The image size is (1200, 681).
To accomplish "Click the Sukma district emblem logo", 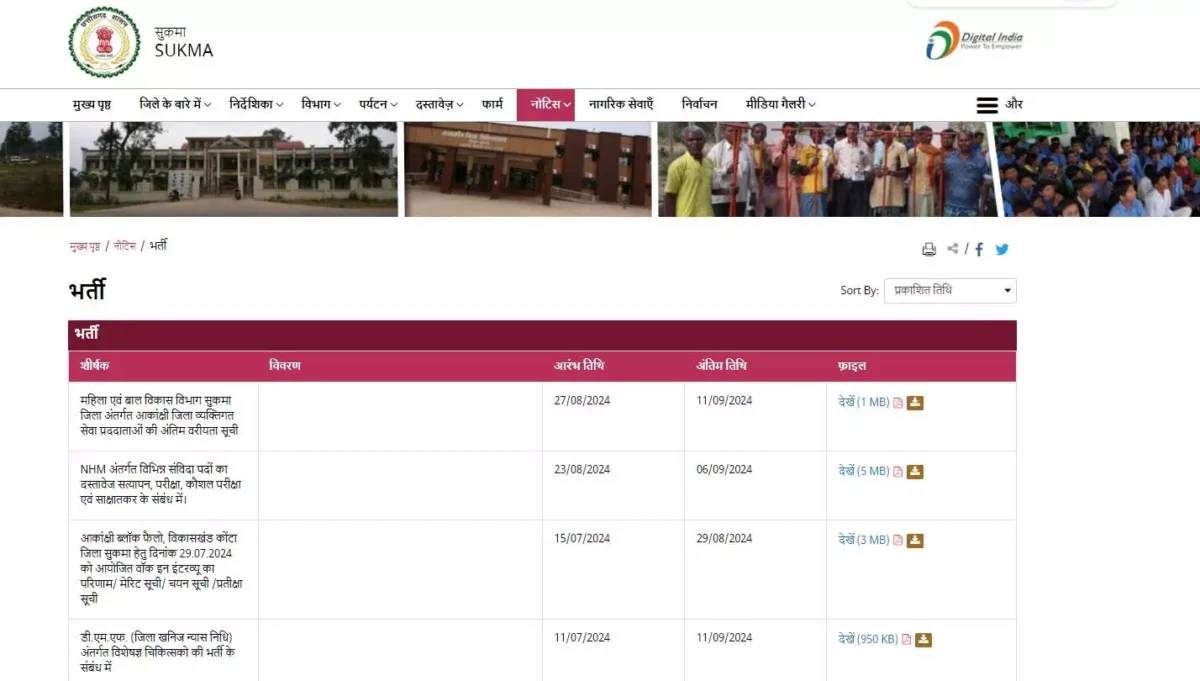I will (x=104, y=42).
